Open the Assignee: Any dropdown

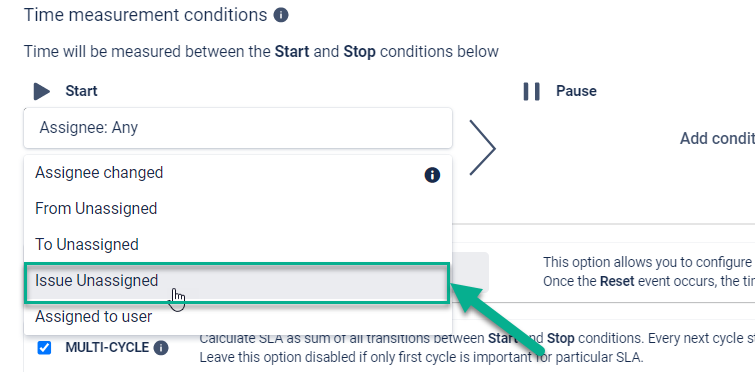pos(238,128)
